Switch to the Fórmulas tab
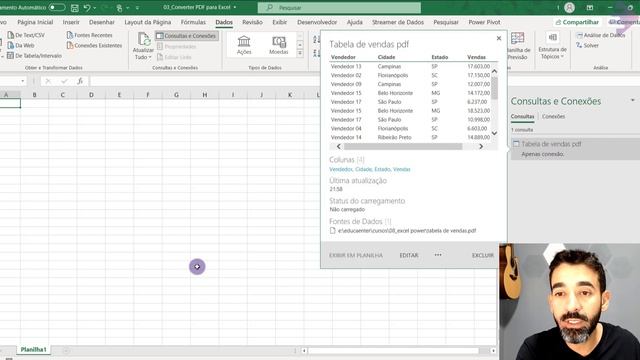The width and height of the screenshot is (640, 360). [193, 22]
